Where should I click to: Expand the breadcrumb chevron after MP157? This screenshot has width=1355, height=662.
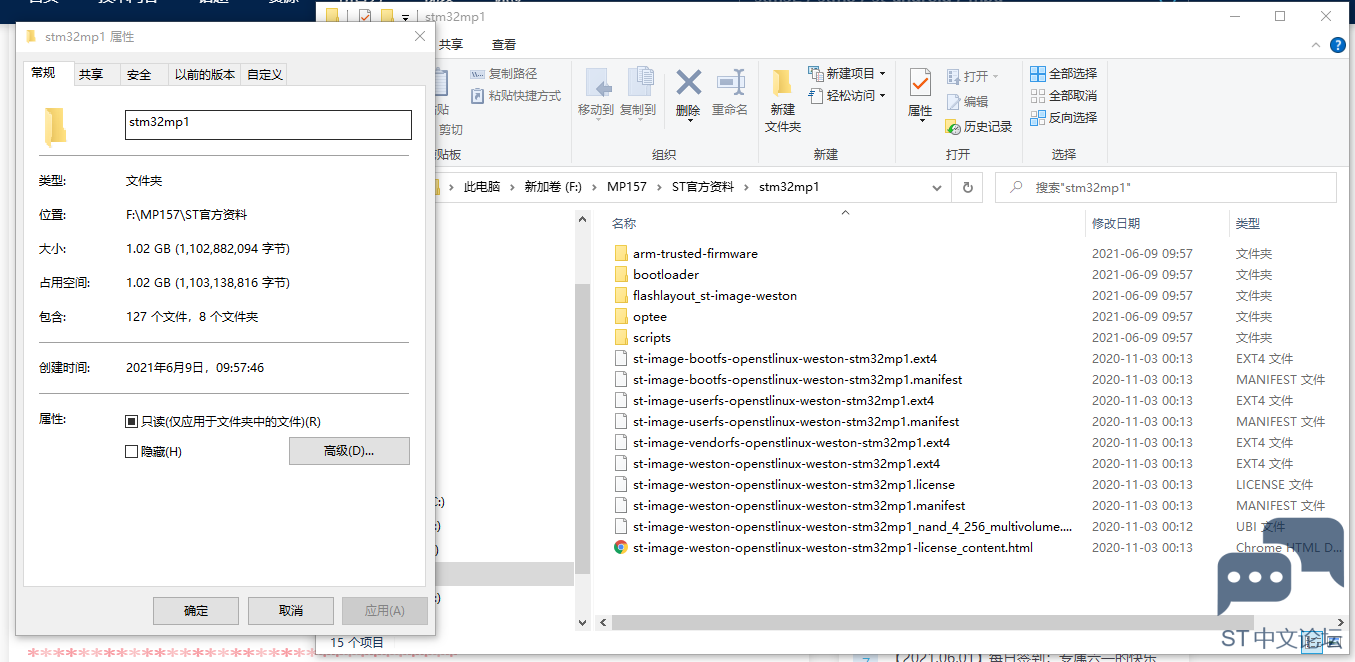(659, 187)
